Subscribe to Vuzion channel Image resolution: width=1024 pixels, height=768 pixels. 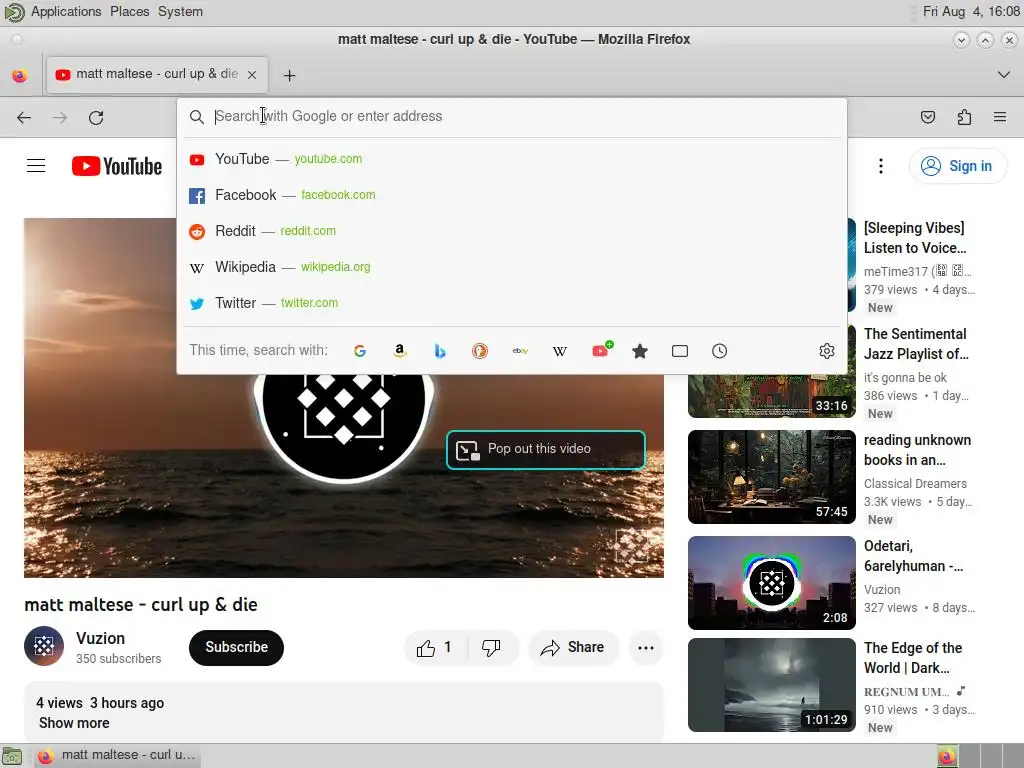pos(236,648)
